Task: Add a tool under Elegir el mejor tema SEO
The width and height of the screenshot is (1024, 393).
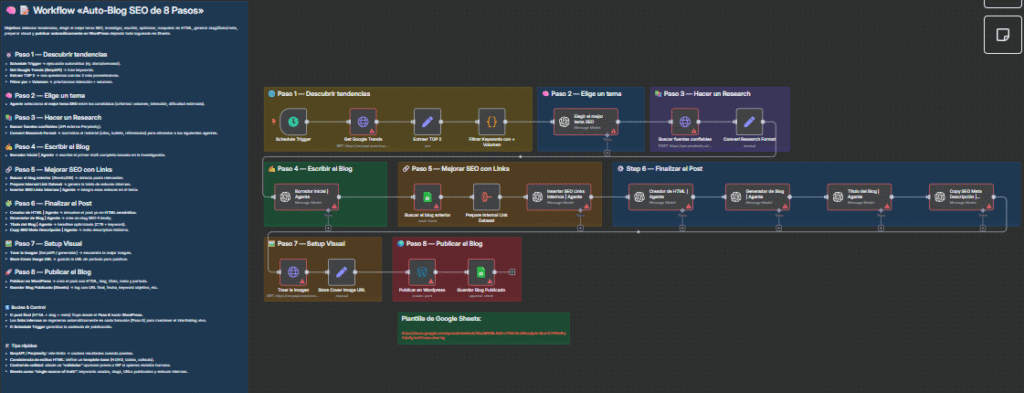Action: (607, 153)
